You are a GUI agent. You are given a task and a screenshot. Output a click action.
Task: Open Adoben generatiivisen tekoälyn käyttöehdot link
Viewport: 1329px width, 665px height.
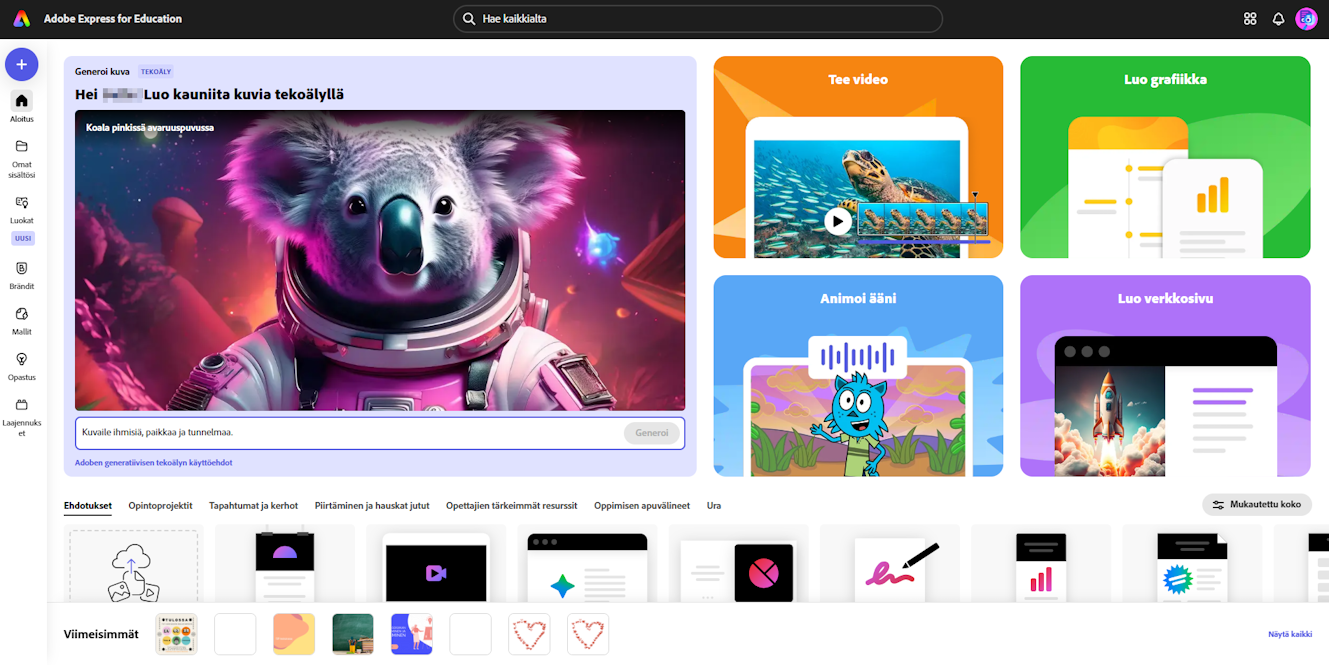pos(154,463)
